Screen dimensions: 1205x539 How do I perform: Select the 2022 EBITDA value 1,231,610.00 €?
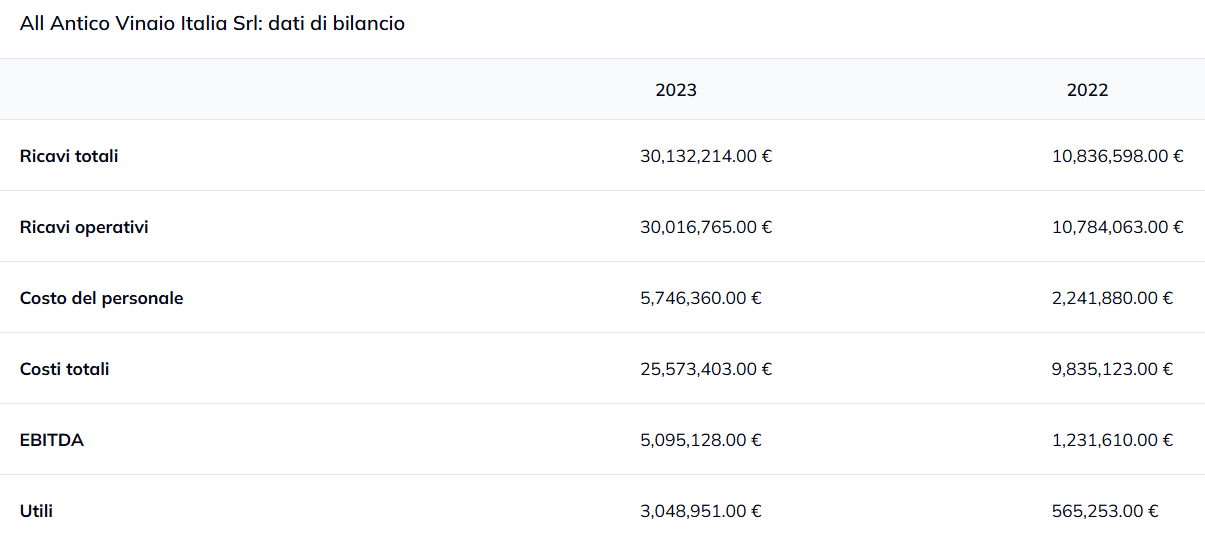click(x=1112, y=440)
